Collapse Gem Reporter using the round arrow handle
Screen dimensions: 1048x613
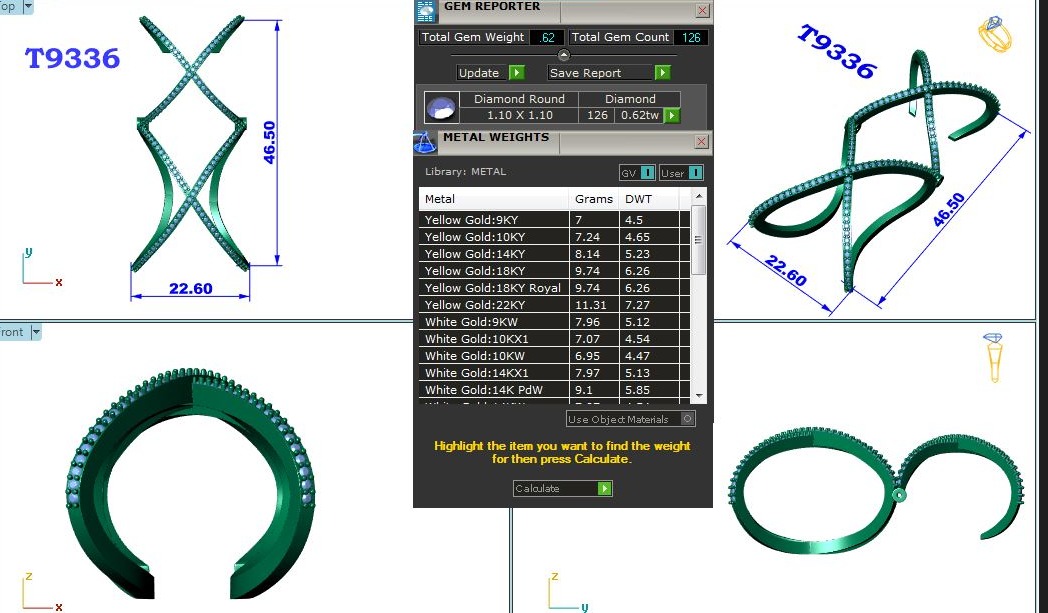(x=563, y=55)
